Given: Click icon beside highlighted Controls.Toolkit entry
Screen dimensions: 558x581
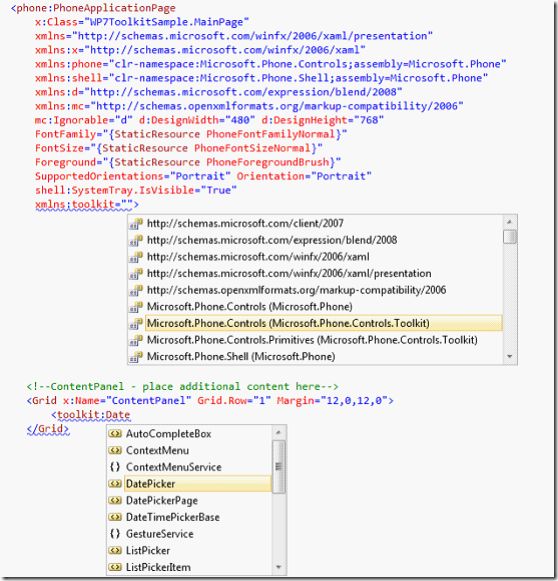Looking at the screenshot, I should 136,323.
